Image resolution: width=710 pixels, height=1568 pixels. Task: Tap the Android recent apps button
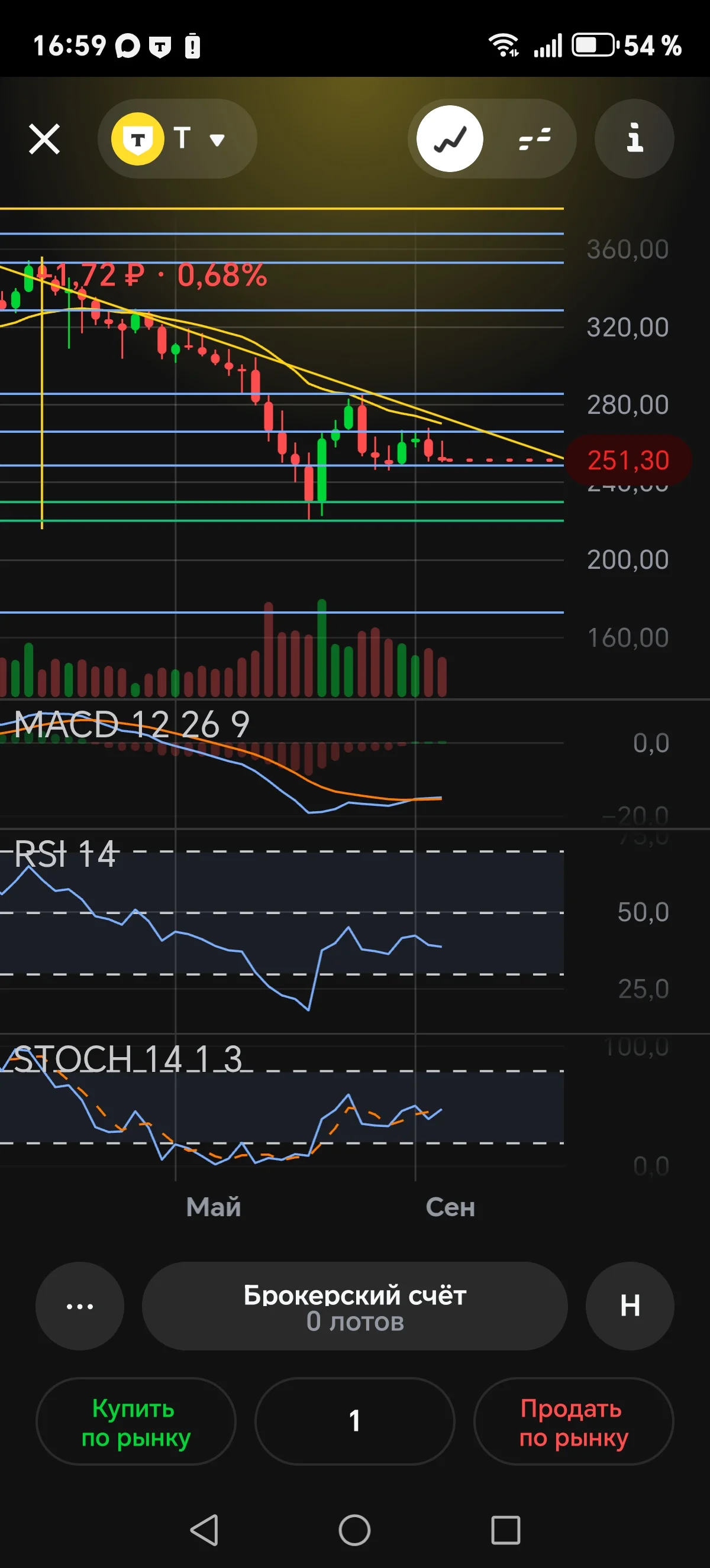pyautogui.click(x=505, y=1530)
